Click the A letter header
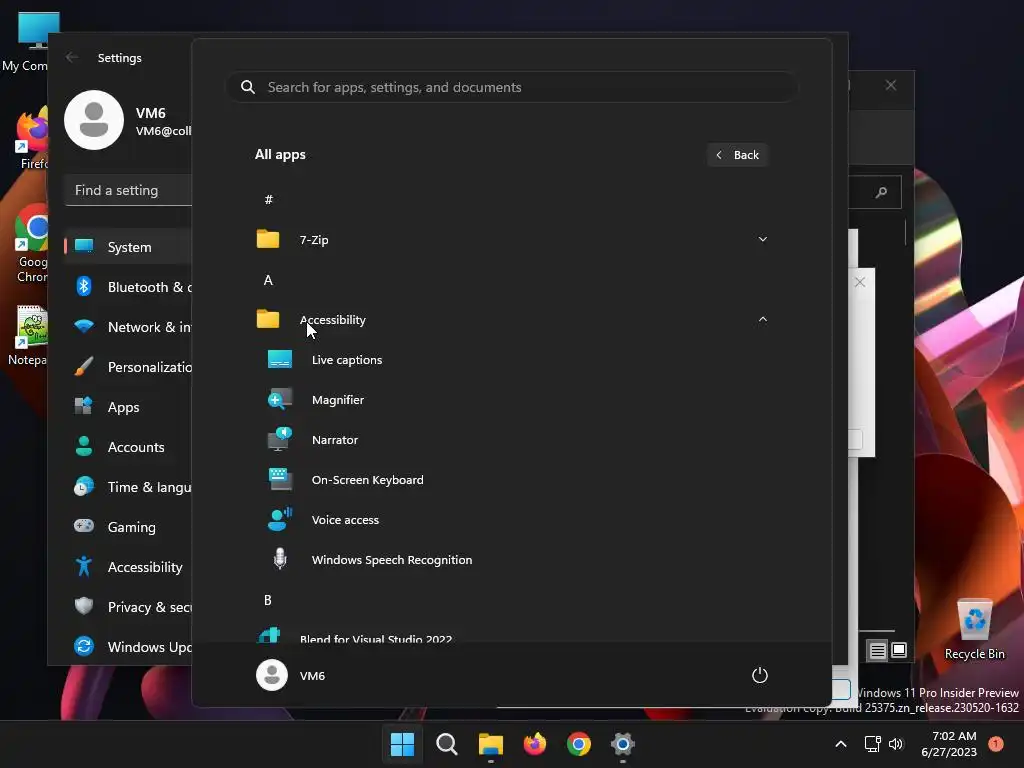 click(268, 280)
